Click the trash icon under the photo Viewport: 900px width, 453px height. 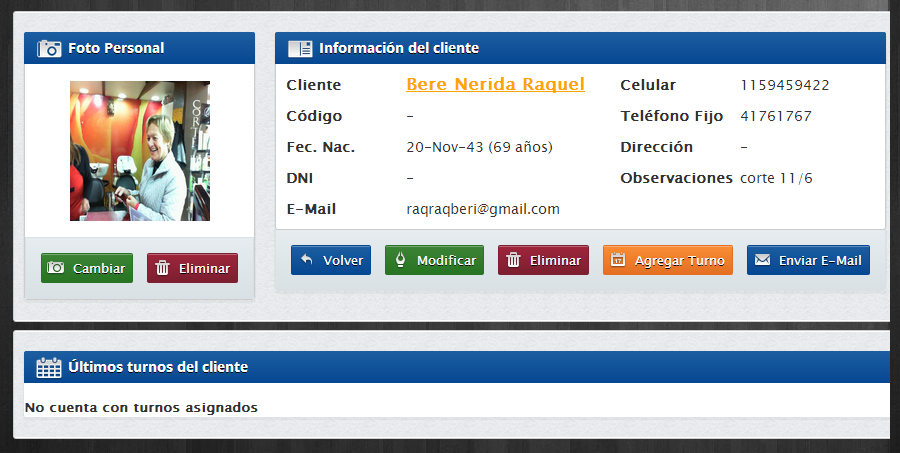click(163, 268)
